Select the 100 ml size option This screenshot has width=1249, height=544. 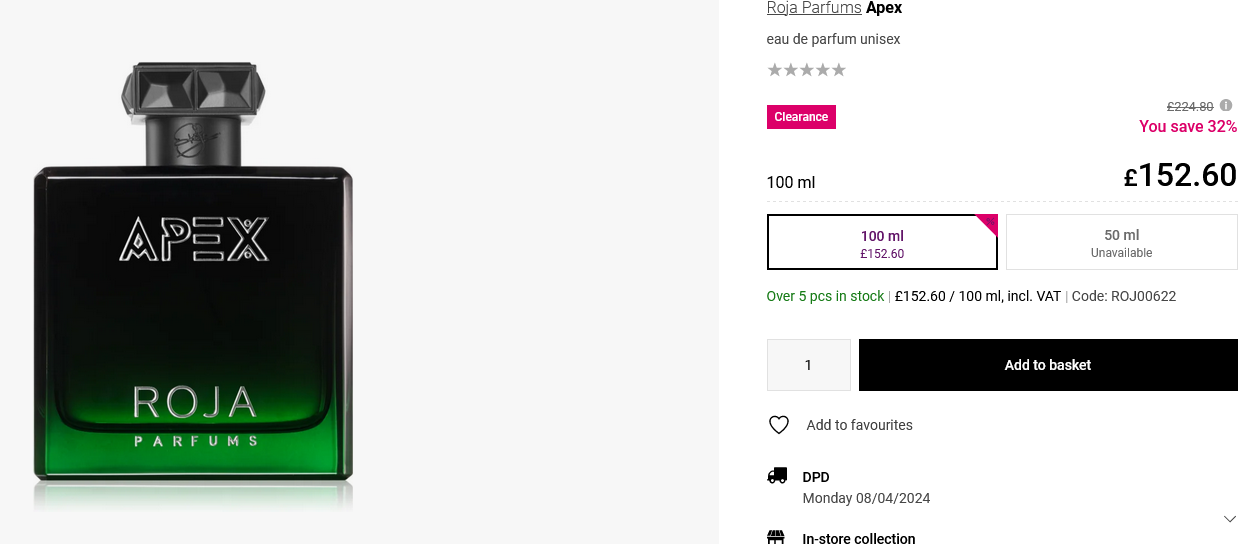click(x=882, y=243)
